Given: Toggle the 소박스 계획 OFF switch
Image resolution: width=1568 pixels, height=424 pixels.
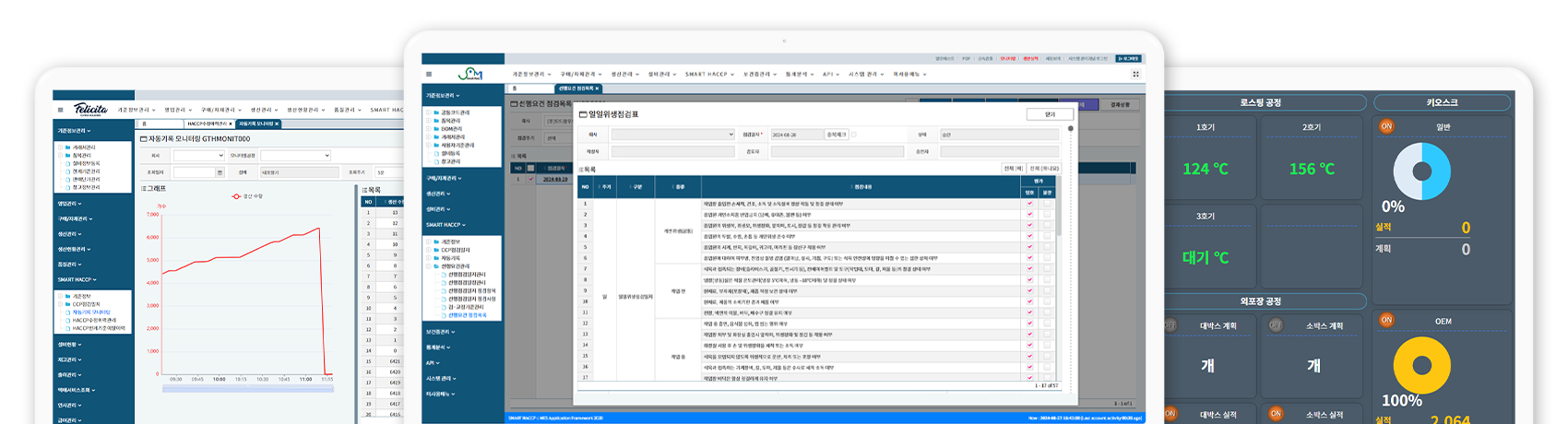Looking at the screenshot, I should coord(1277,325).
